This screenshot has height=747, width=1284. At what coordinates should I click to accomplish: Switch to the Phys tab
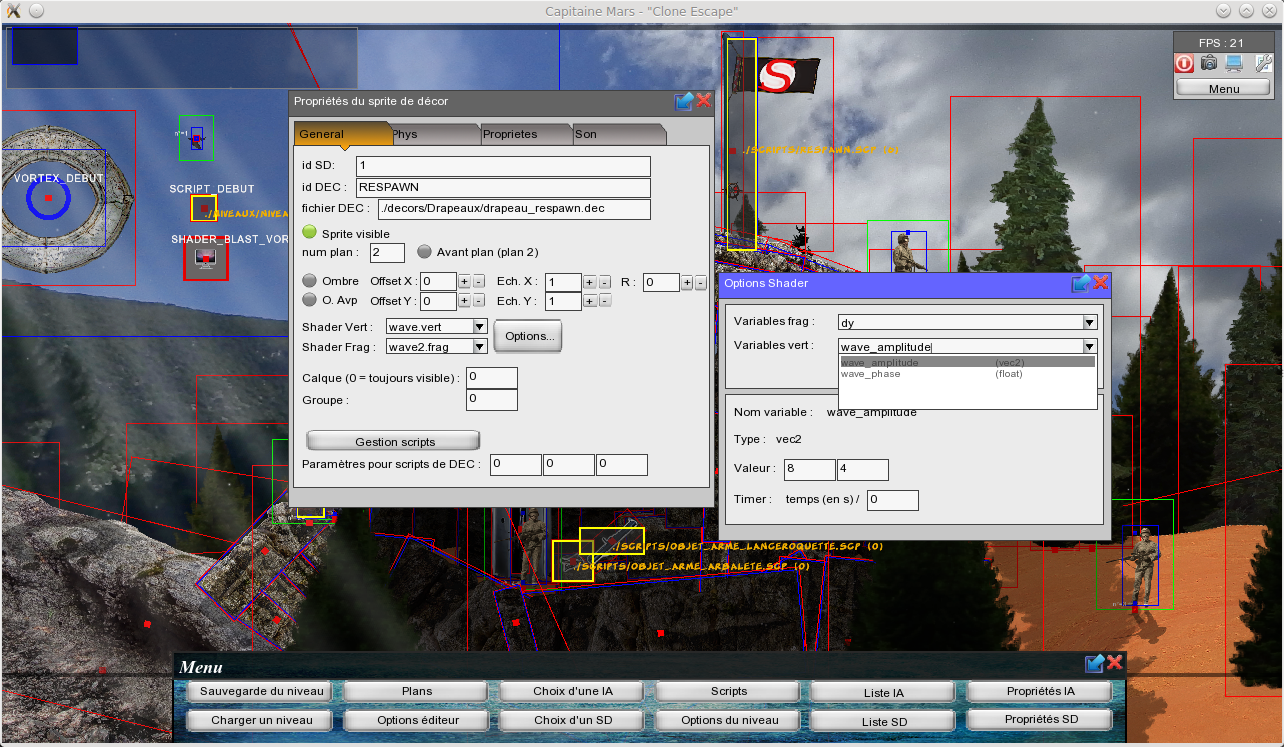click(x=435, y=134)
